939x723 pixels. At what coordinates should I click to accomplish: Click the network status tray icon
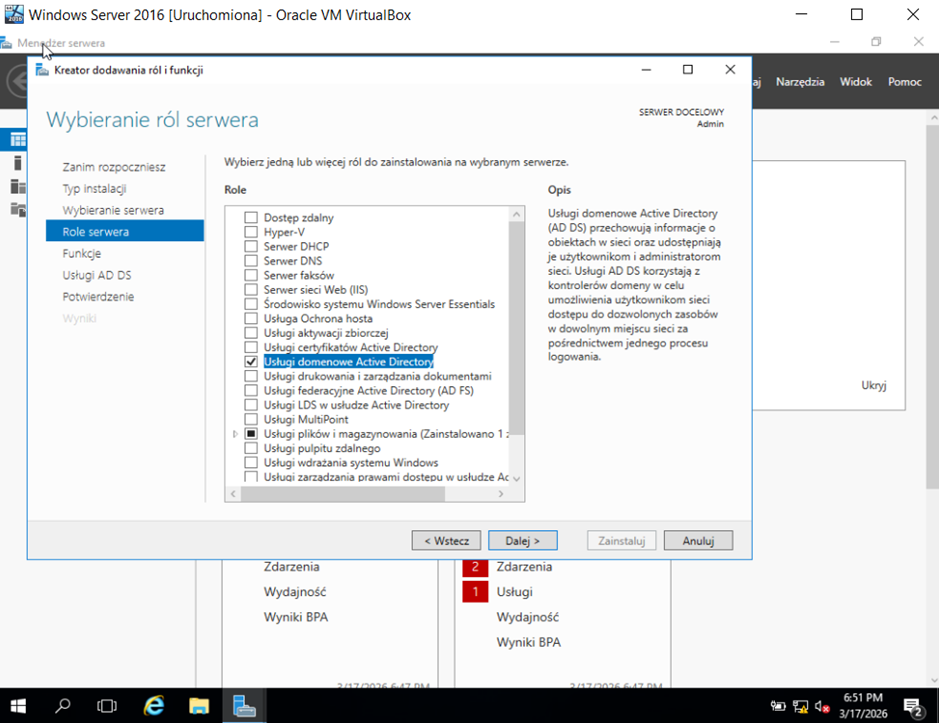point(800,706)
